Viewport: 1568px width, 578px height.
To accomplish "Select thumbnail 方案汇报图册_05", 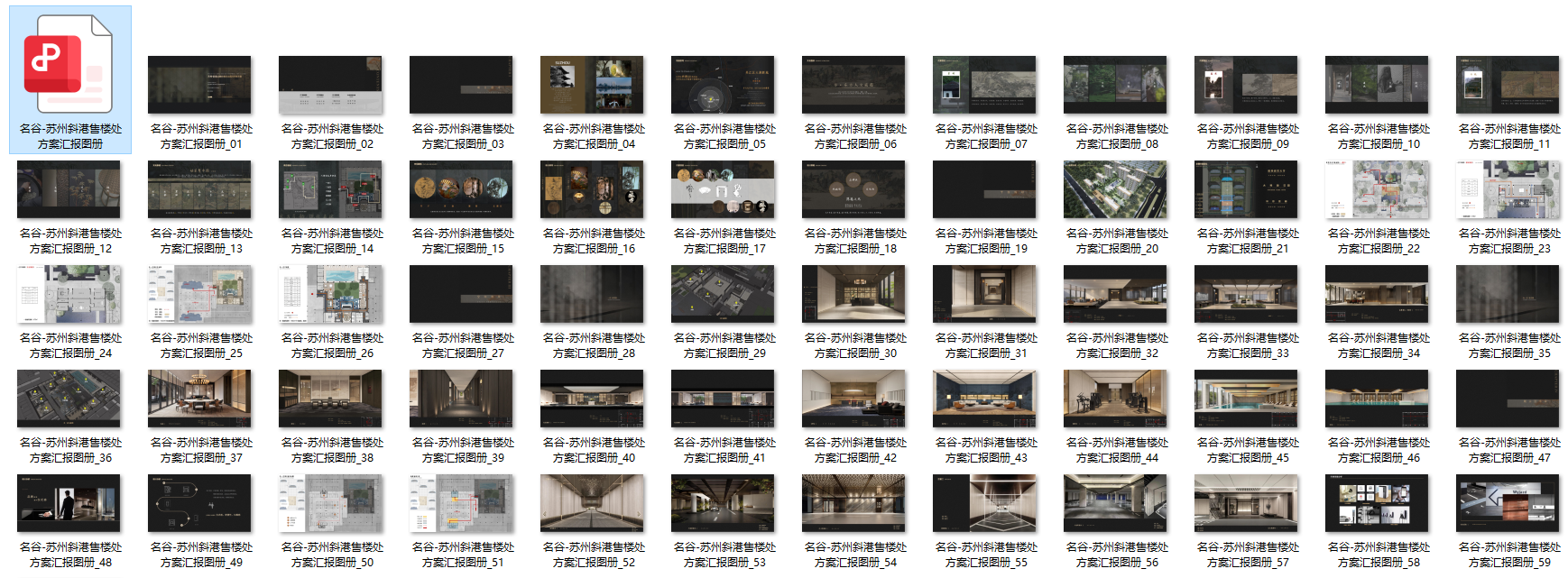I will 723,85.
